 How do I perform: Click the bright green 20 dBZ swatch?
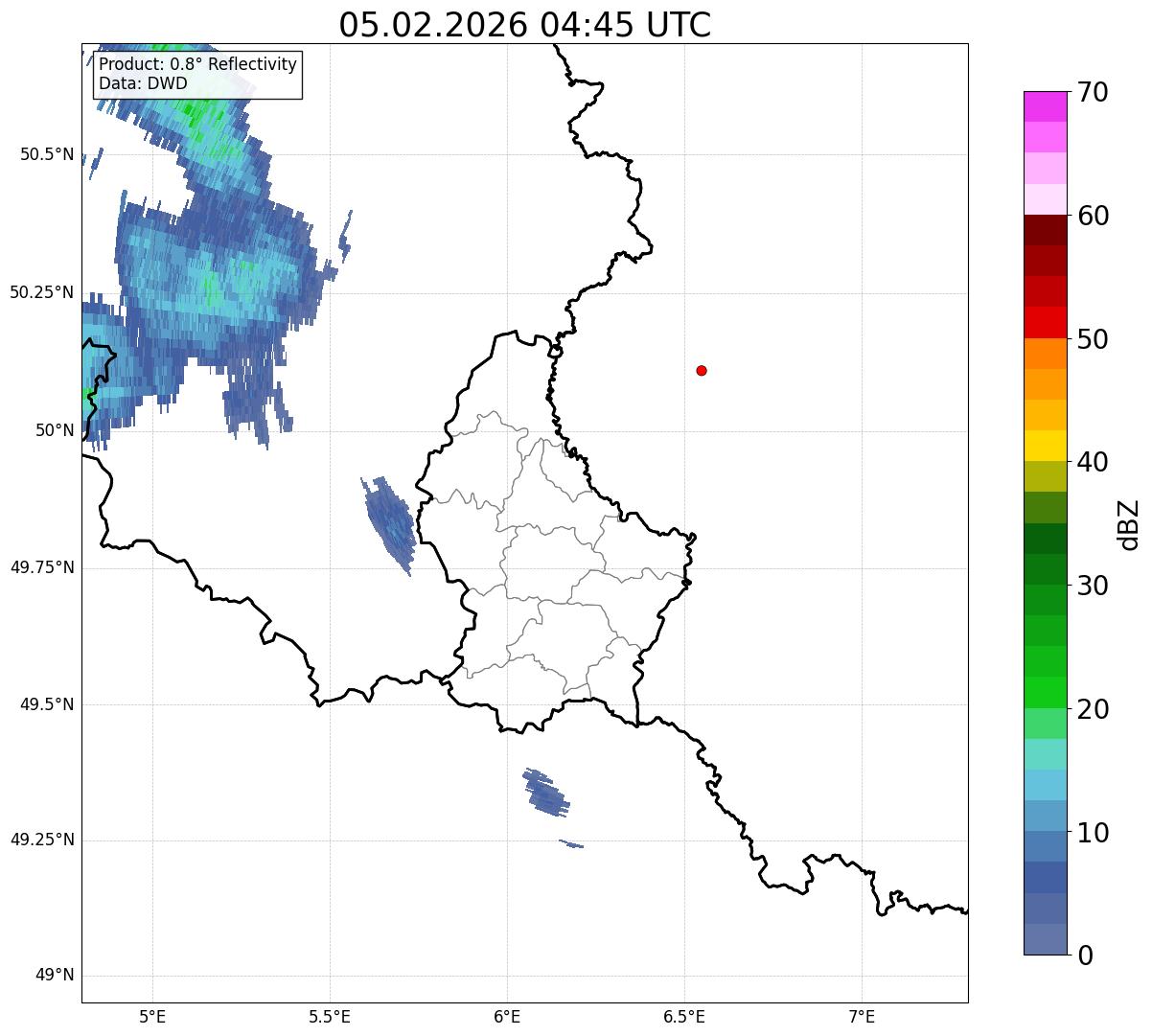1045,693
